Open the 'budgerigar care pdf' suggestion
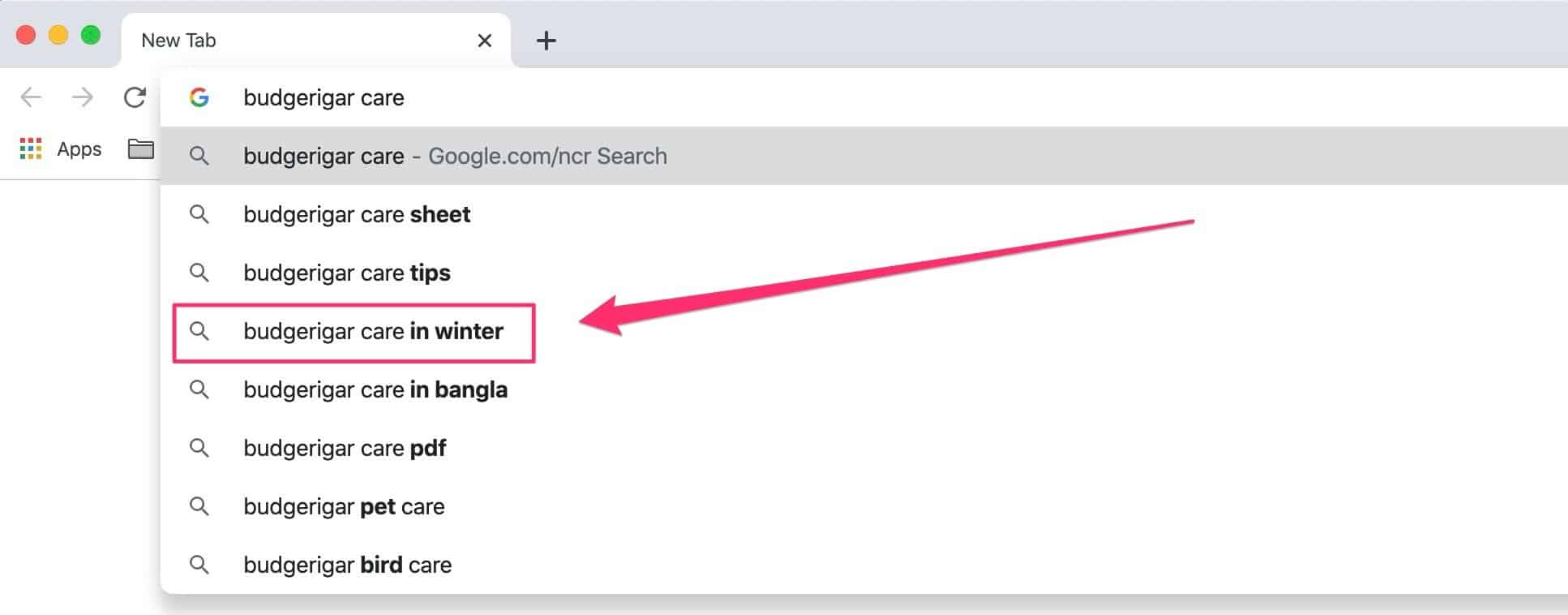The height and width of the screenshot is (615, 1568). [345, 448]
